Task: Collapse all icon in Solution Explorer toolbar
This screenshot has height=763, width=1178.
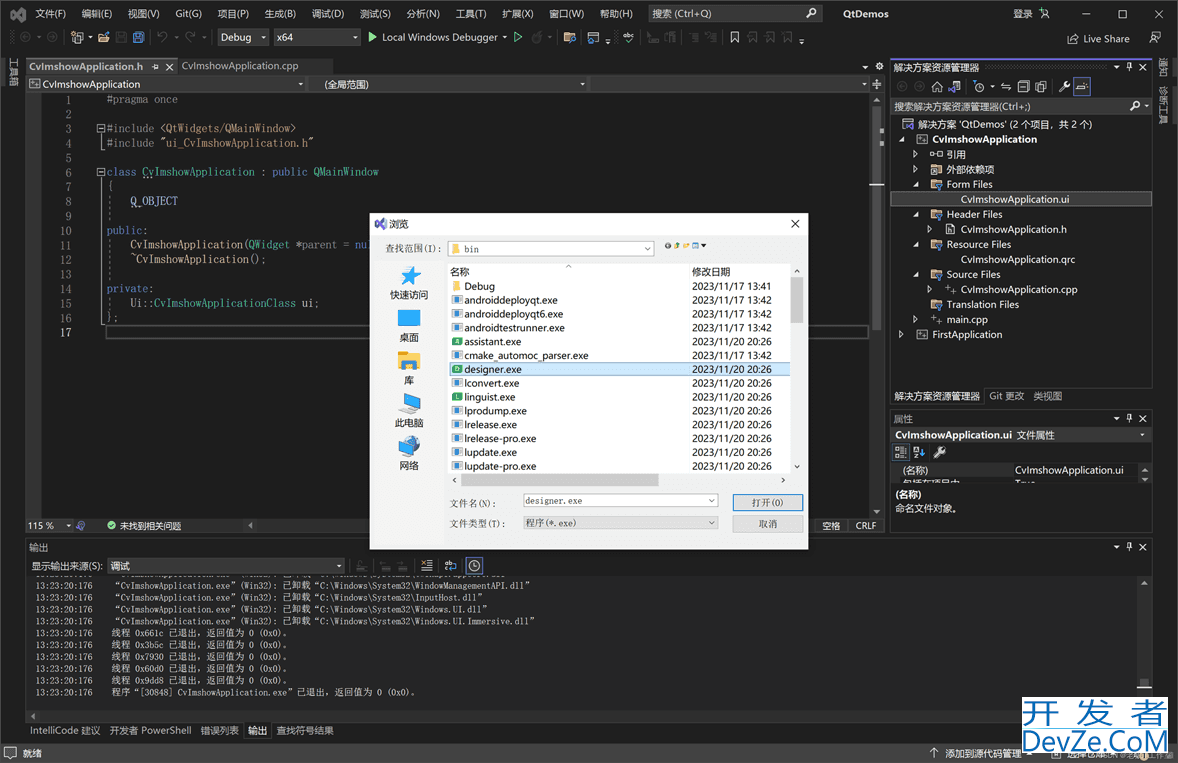Action: (1023, 86)
